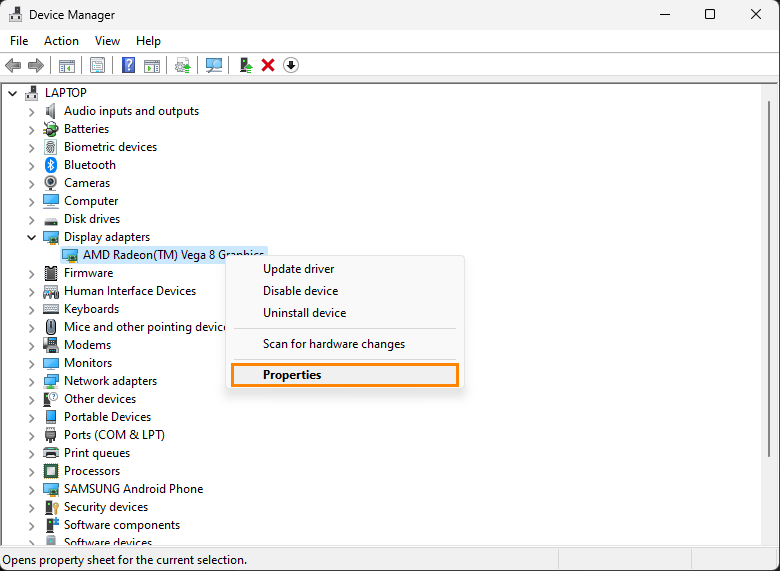Select the Cameras webcam icon

pos(51,183)
